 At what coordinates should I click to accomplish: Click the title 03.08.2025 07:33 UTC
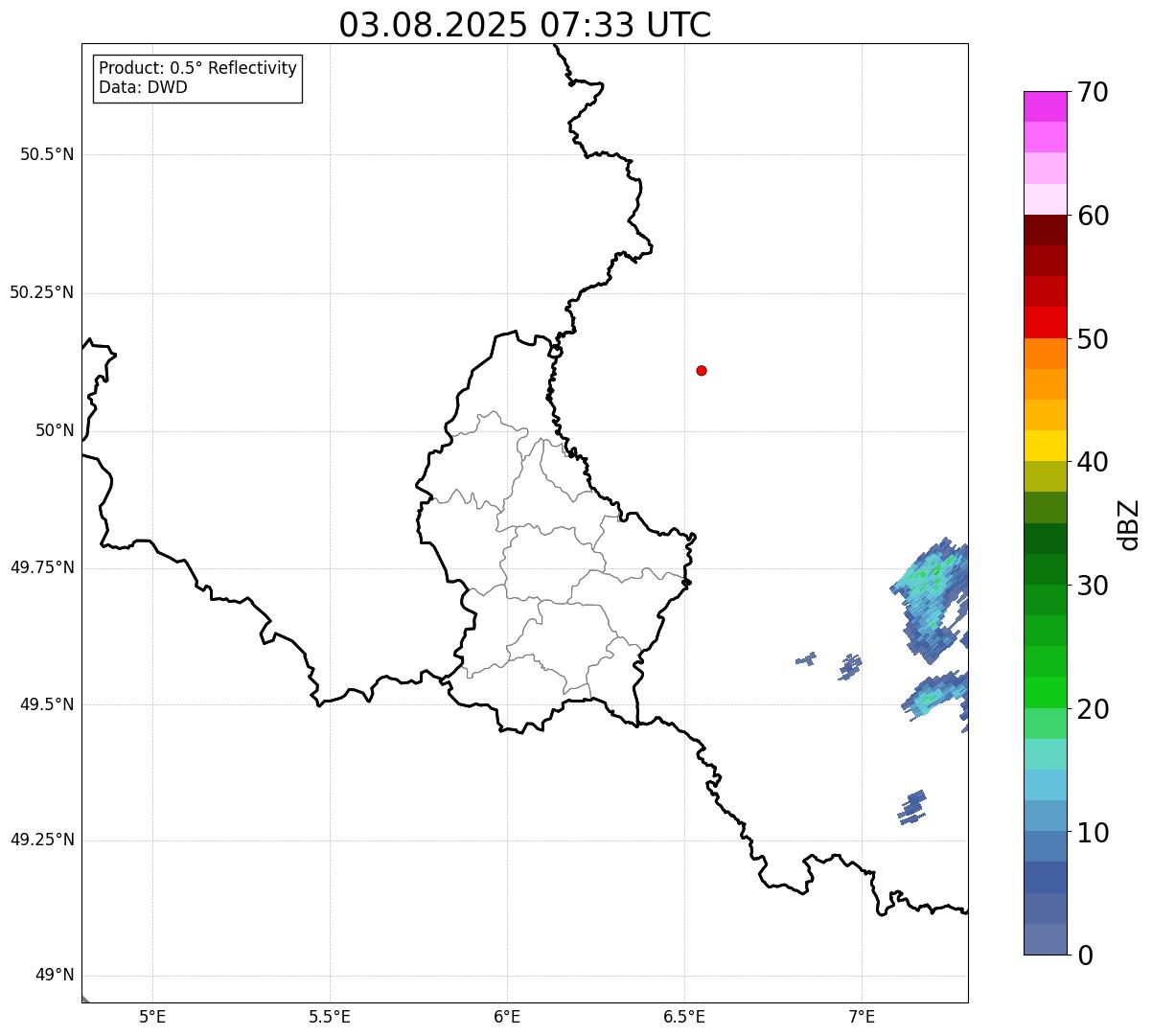[525, 25]
